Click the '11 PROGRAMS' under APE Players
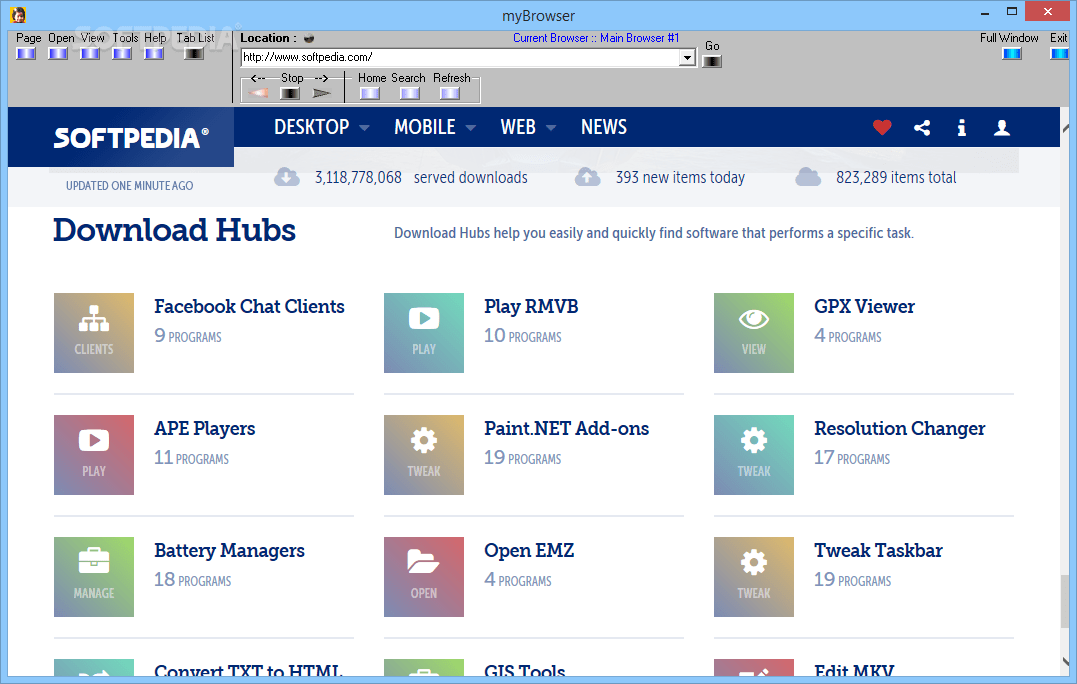1077x684 pixels. (192, 457)
